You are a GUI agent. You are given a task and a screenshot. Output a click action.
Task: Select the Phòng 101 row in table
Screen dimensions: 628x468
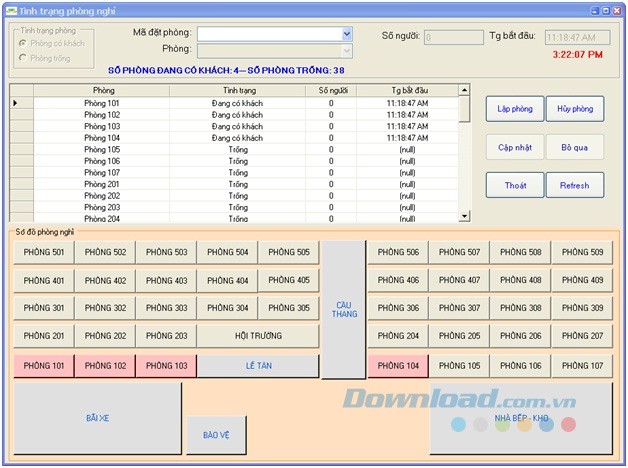point(101,103)
